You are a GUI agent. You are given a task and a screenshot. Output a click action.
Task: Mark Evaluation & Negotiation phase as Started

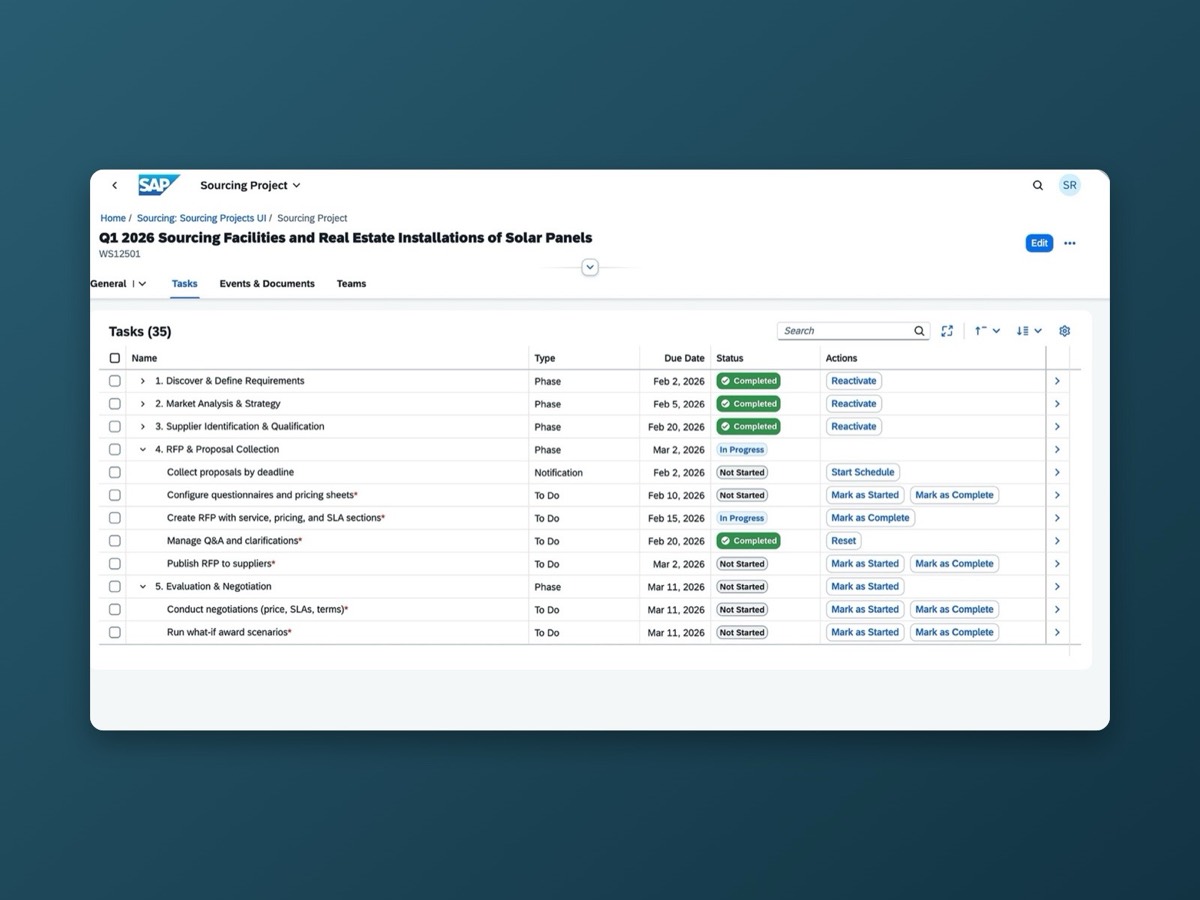(x=865, y=587)
